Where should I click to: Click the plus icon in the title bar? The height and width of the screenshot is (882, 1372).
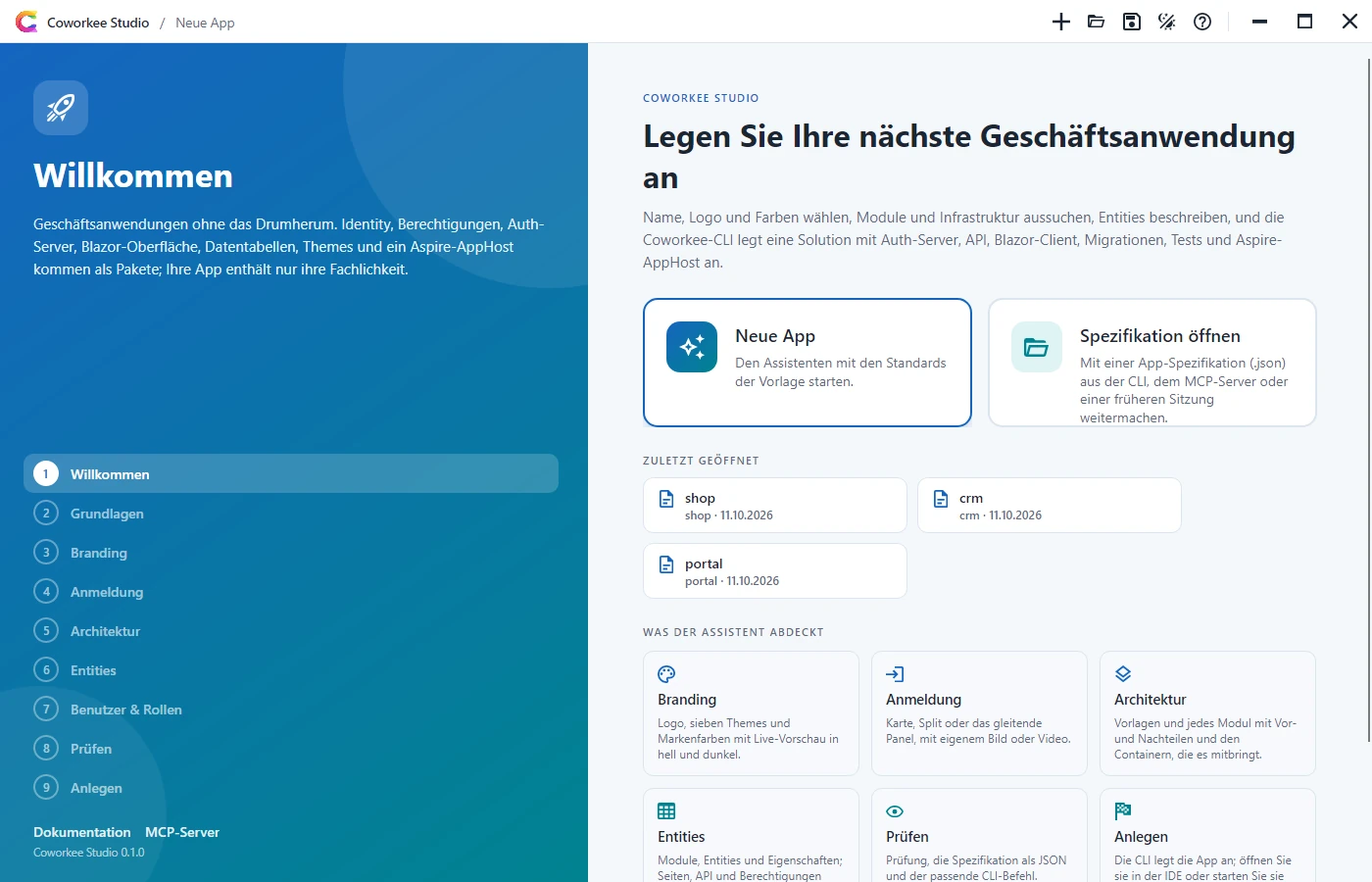(1061, 22)
